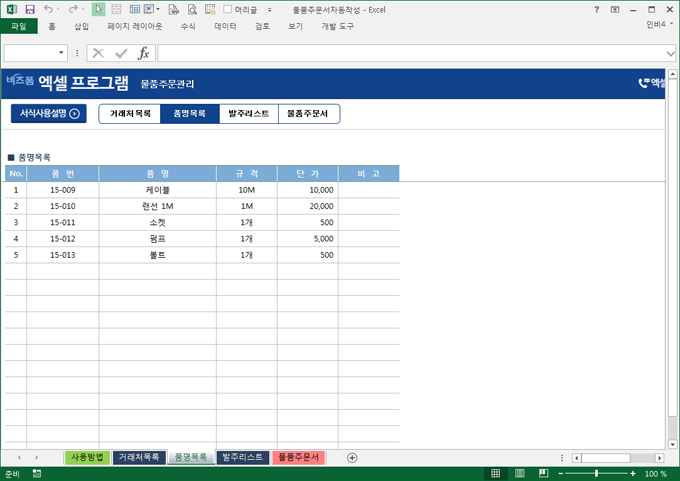
Task: Click the vertical scrollbar down arrow
Action: pyautogui.click(x=672, y=444)
